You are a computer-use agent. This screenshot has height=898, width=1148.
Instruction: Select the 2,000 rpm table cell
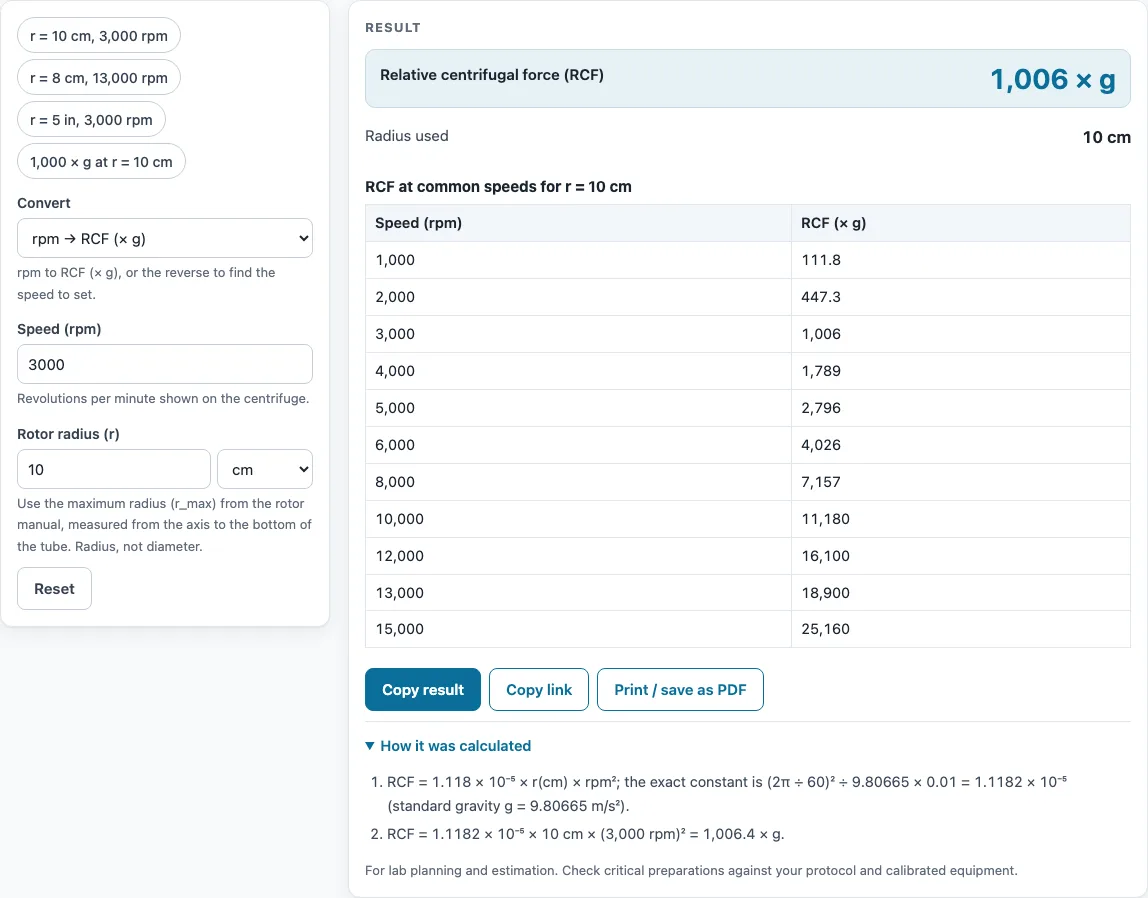coord(578,297)
